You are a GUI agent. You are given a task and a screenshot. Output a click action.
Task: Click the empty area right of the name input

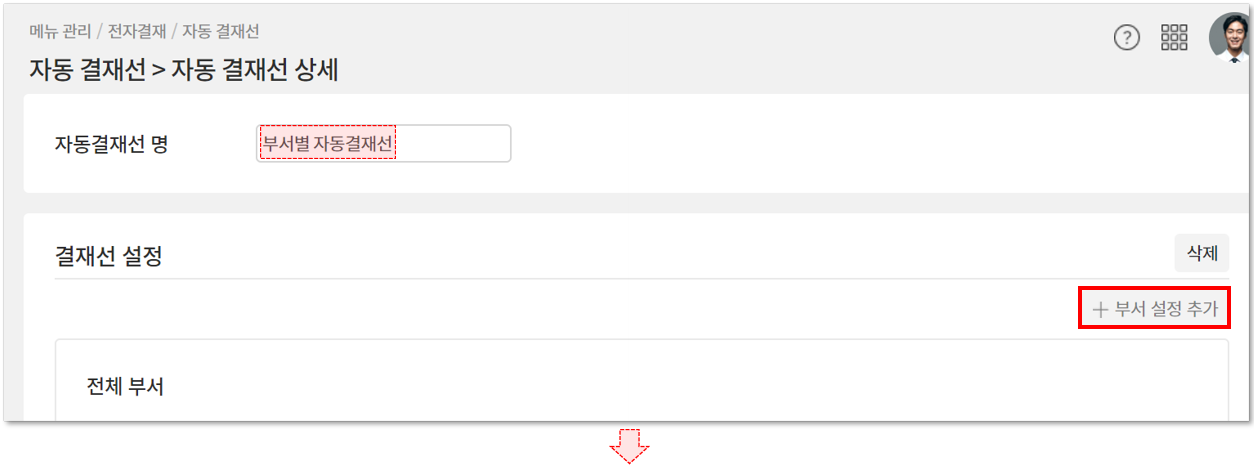[x=850, y=144]
